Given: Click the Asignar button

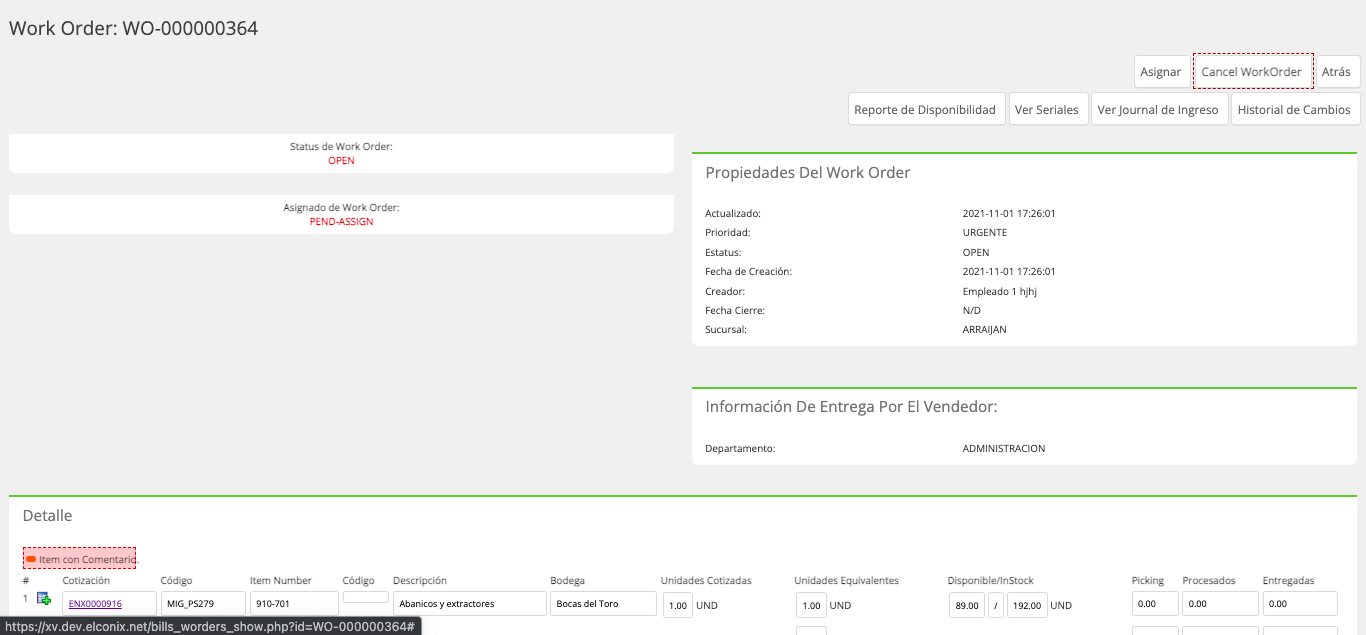Looking at the screenshot, I should (1161, 72).
